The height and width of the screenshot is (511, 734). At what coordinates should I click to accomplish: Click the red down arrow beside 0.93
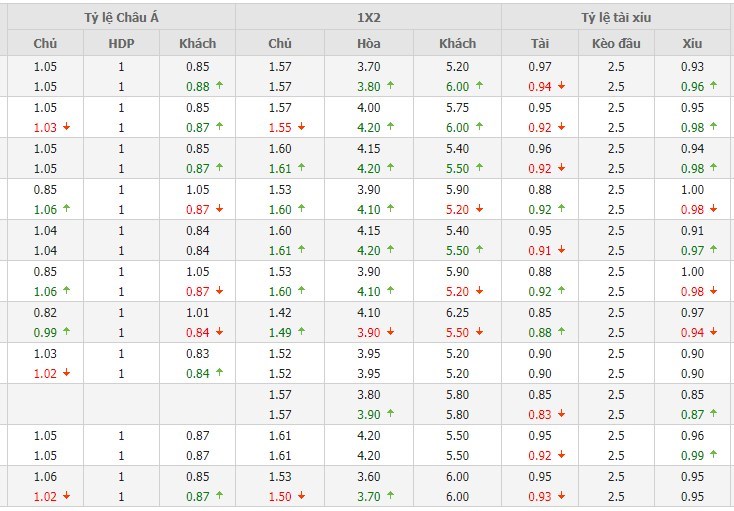[x=561, y=496]
